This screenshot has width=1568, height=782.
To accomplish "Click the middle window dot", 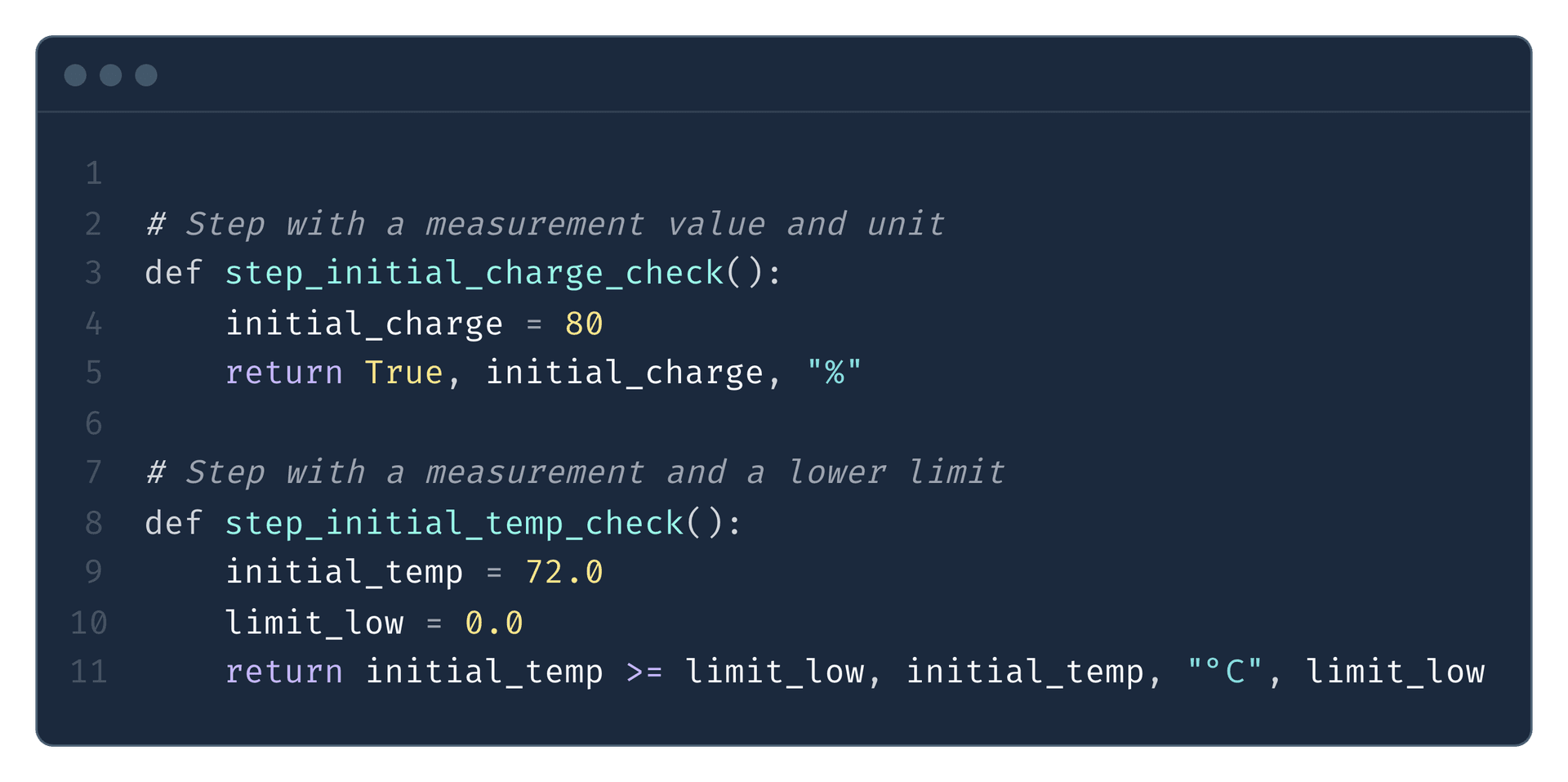I will (110, 75).
